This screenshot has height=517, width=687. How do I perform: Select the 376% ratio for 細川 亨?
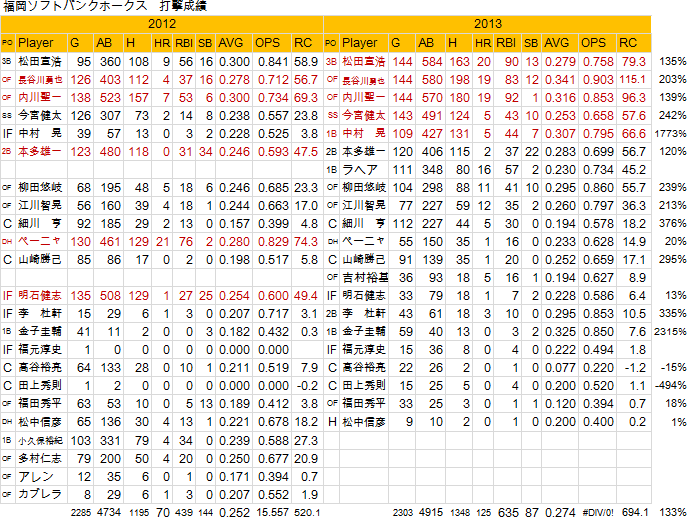tap(673, 223)
